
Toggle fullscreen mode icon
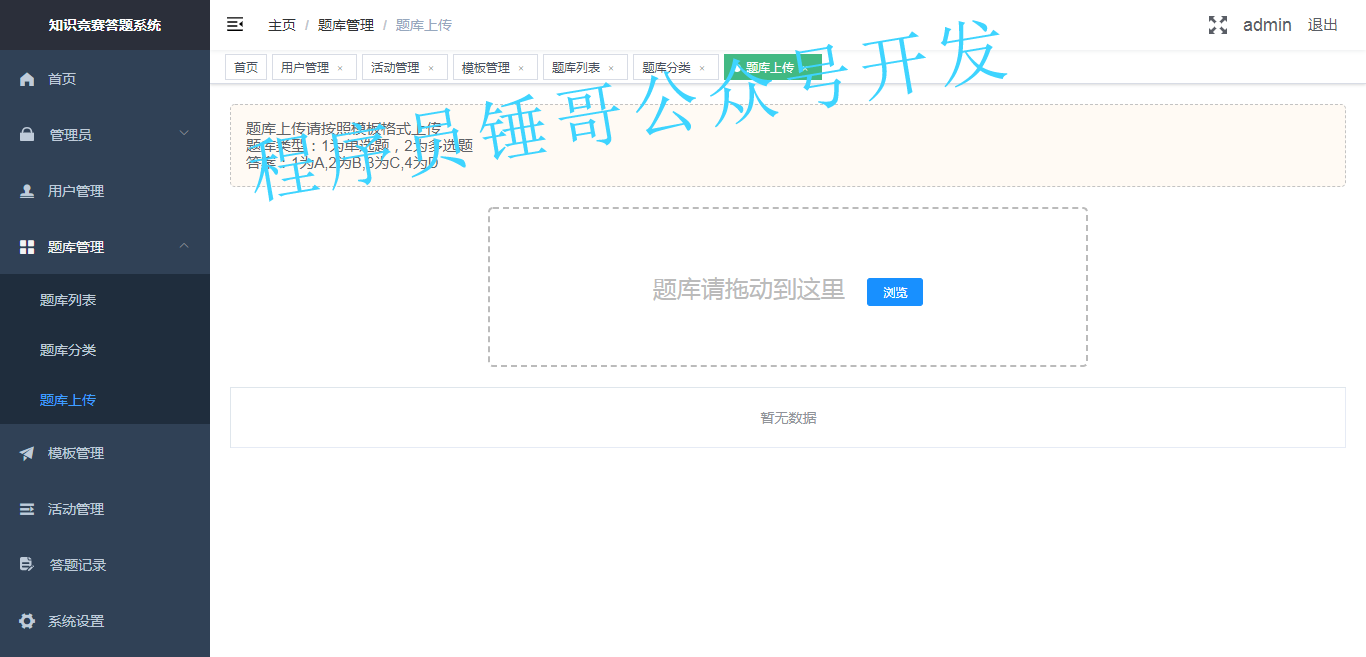1217,25
